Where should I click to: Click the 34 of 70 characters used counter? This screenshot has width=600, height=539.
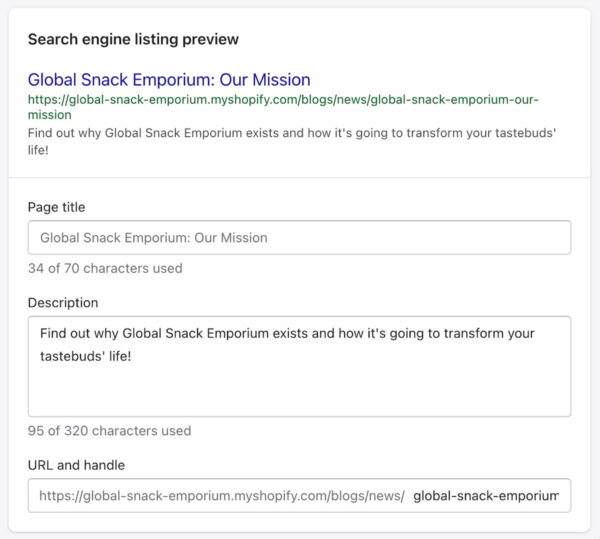[x=105, y=268]
